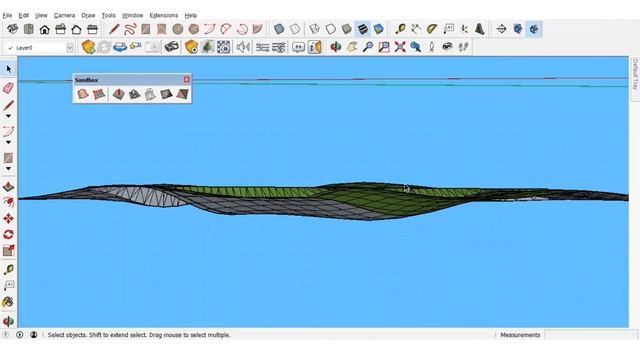
Task: Enable Hidden Line style
Action: click(x=331, y=29)
